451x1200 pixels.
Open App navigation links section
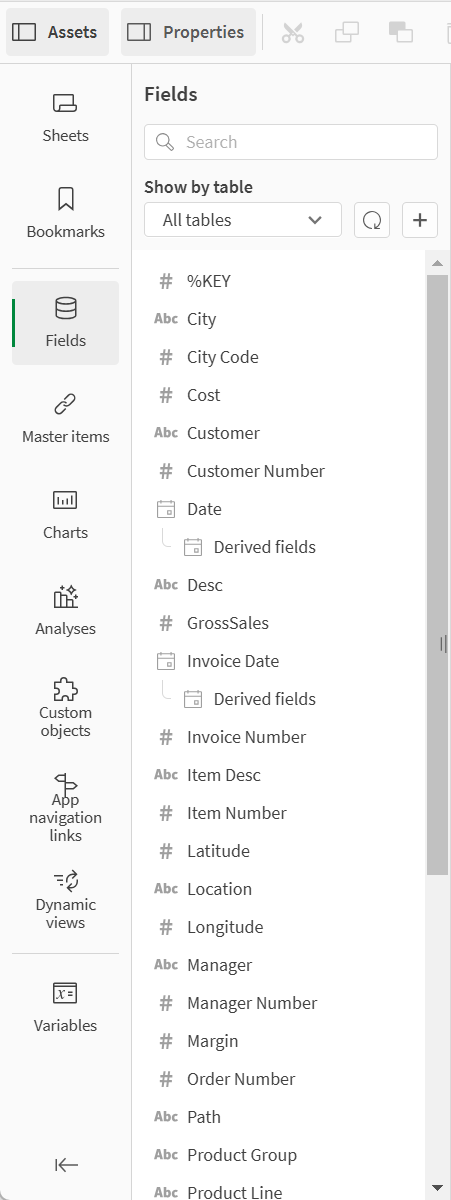pyautogui.click(x=65, y=808)
